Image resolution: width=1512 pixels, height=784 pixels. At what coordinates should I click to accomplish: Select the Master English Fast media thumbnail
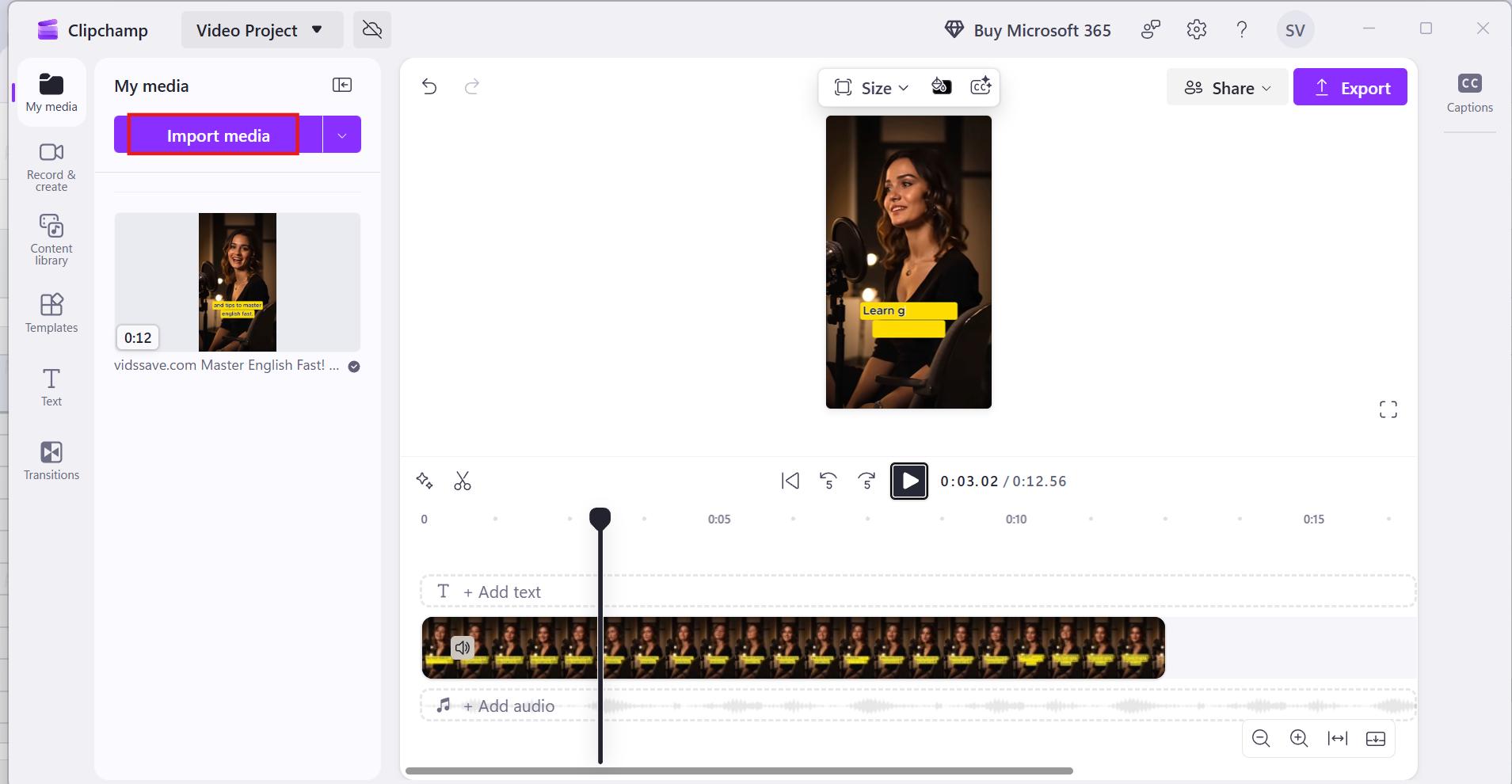pos(238,282)
